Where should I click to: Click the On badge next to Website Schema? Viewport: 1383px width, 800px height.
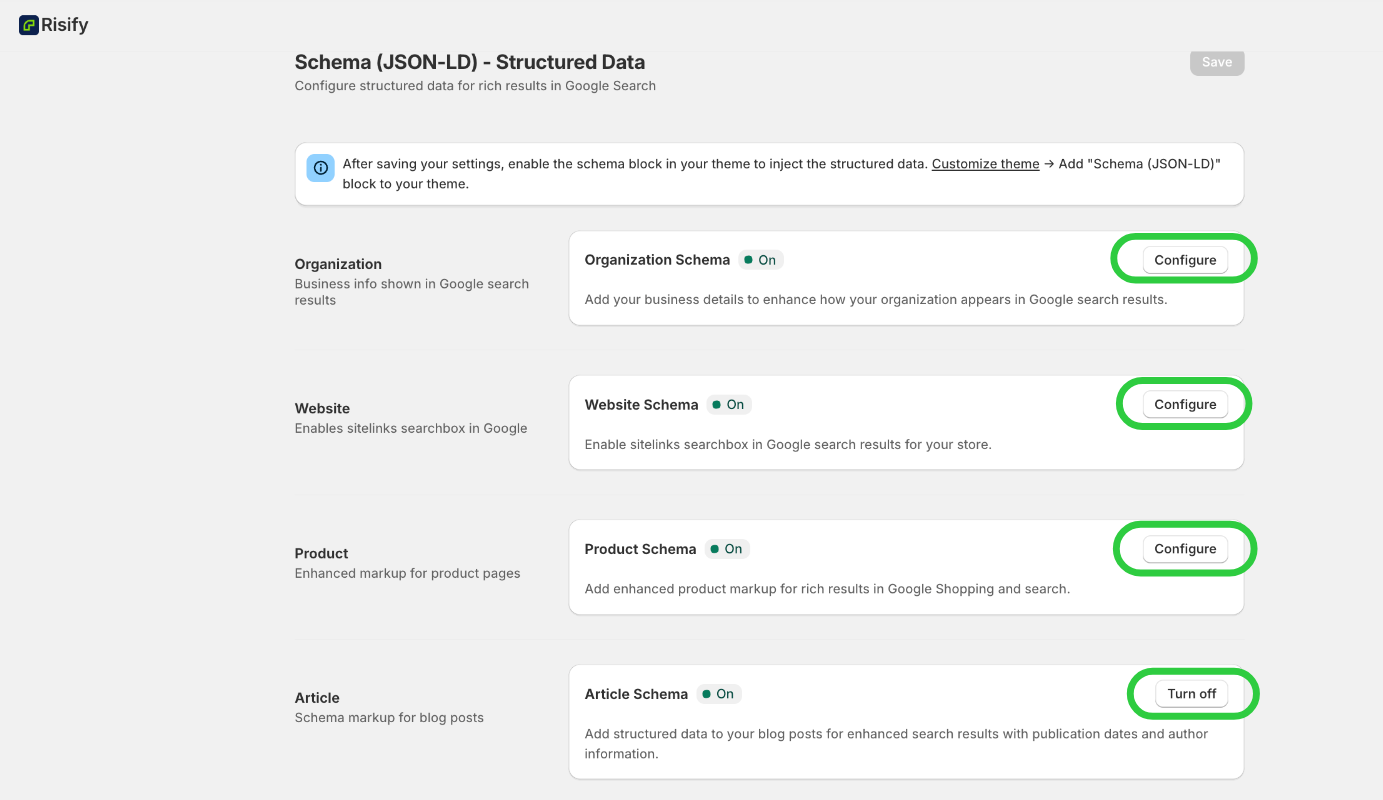coord(729,405)
